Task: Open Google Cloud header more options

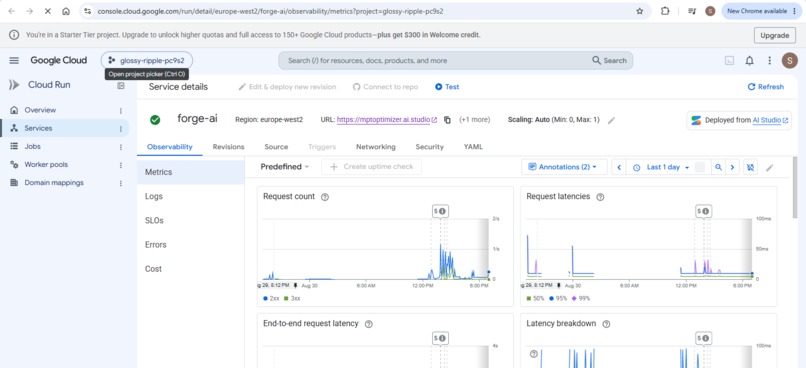Action: pos(770,61)
